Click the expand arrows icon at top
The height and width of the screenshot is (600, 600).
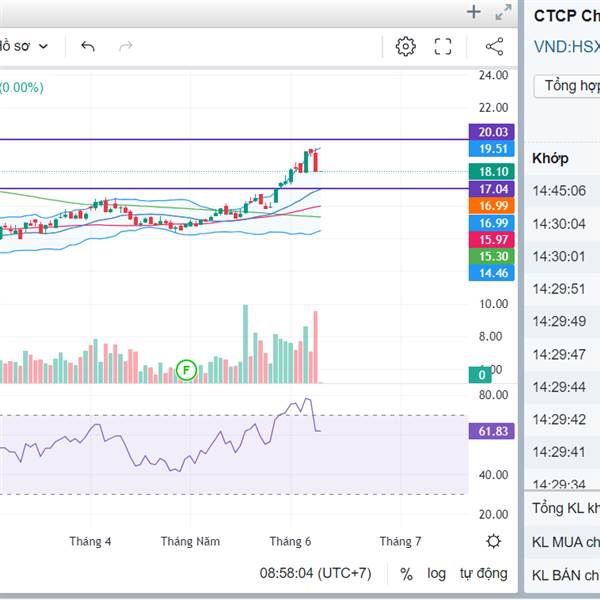click(x=503, y=13)
